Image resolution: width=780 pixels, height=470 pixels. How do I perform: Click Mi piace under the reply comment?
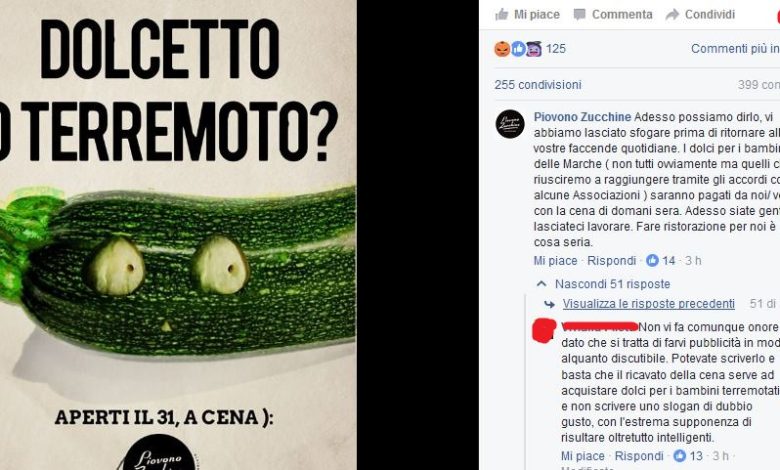pos(583,456)
